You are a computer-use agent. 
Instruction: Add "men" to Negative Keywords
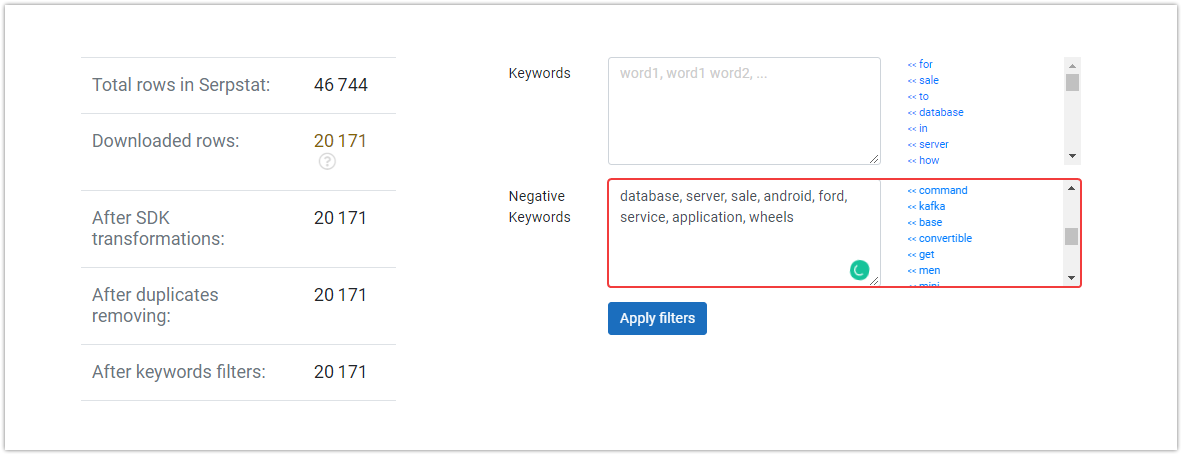924,270
